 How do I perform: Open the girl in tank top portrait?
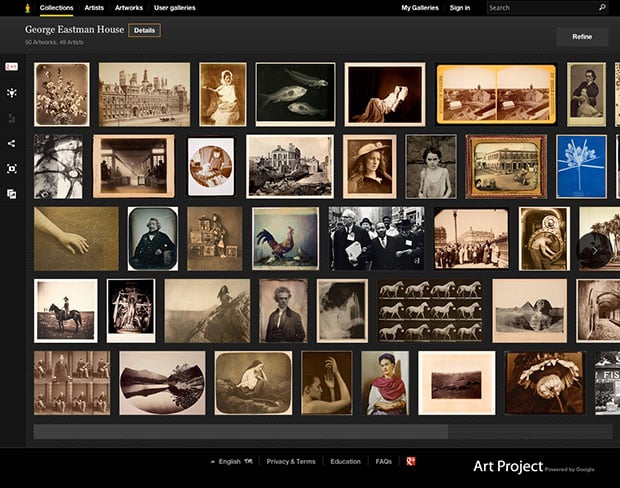[431, 166]
